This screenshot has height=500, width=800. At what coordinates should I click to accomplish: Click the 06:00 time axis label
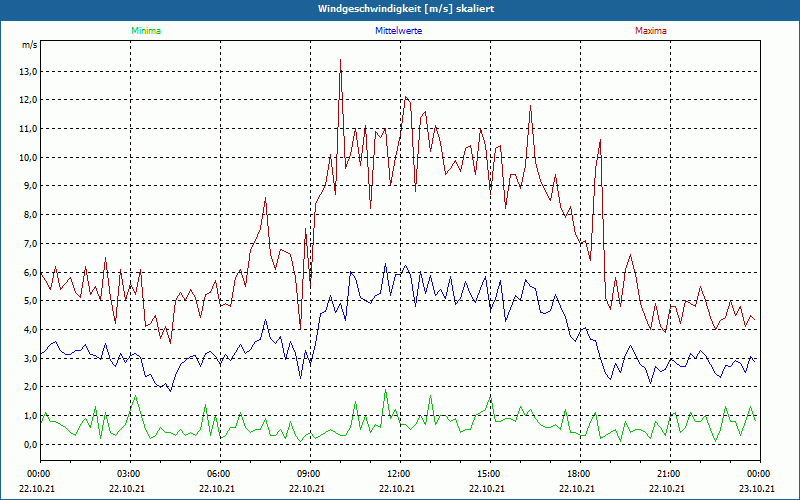220,474
